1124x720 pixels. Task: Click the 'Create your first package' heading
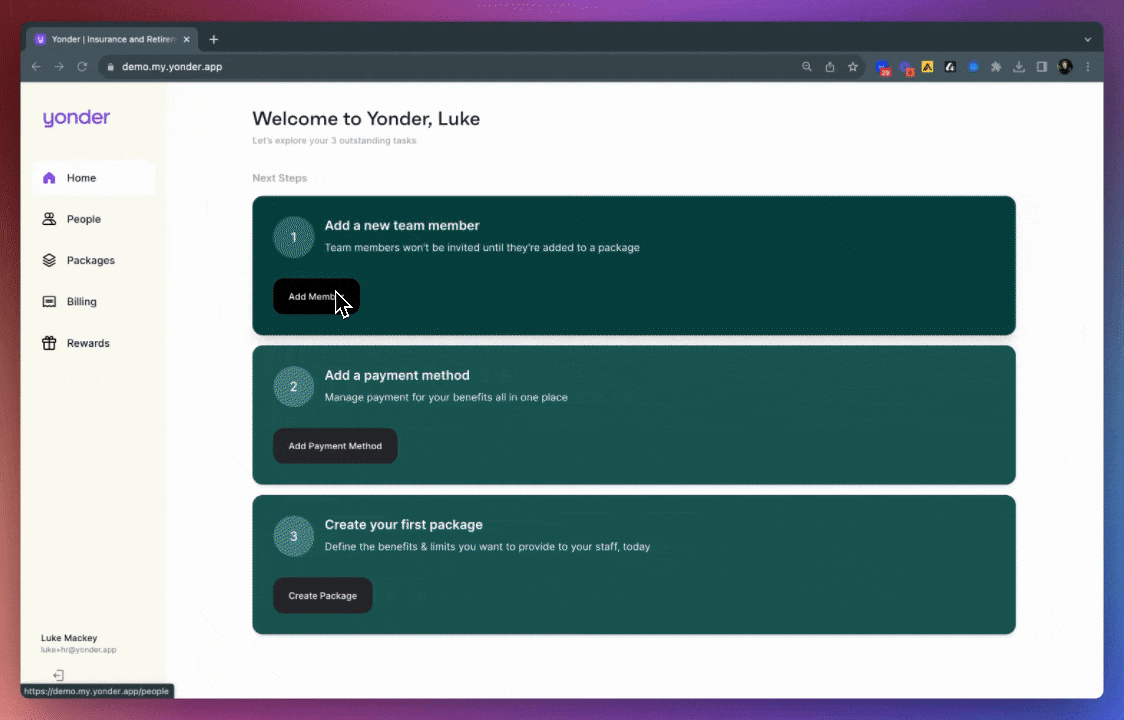[x=404, y=525]
